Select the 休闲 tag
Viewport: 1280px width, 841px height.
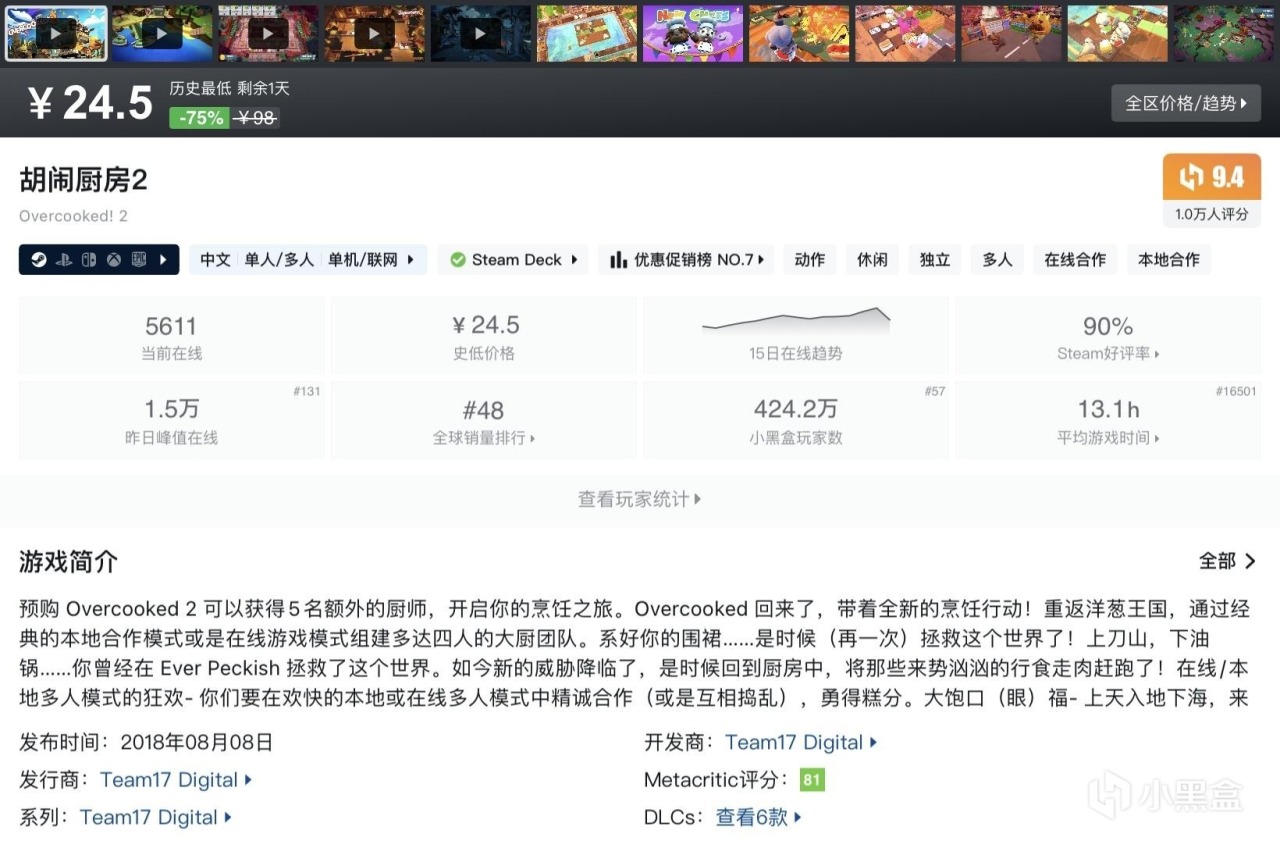click(x=872, y=260)
